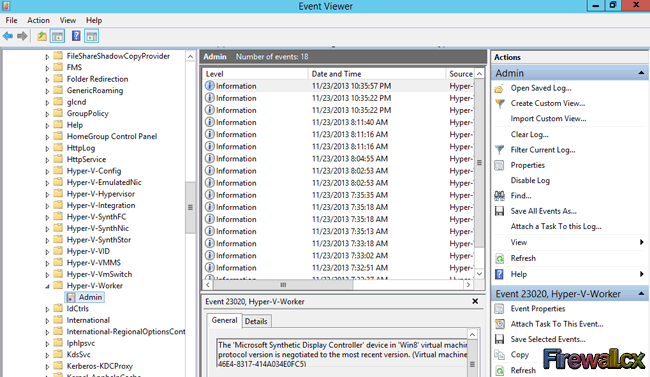Click the Filter Current Log funnel icon

click(x=500, y=150)
